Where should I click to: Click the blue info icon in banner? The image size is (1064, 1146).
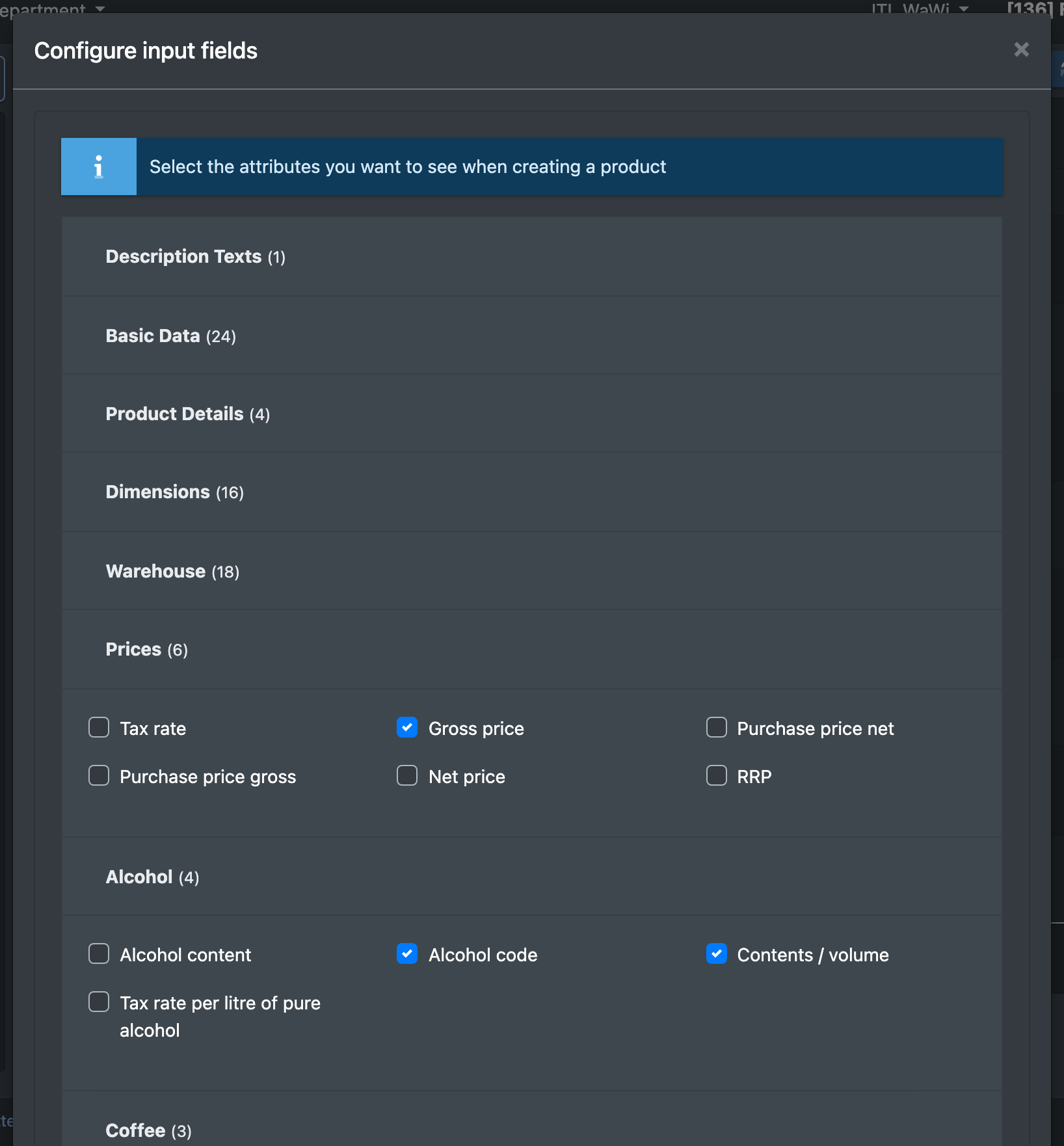[99, 167]
